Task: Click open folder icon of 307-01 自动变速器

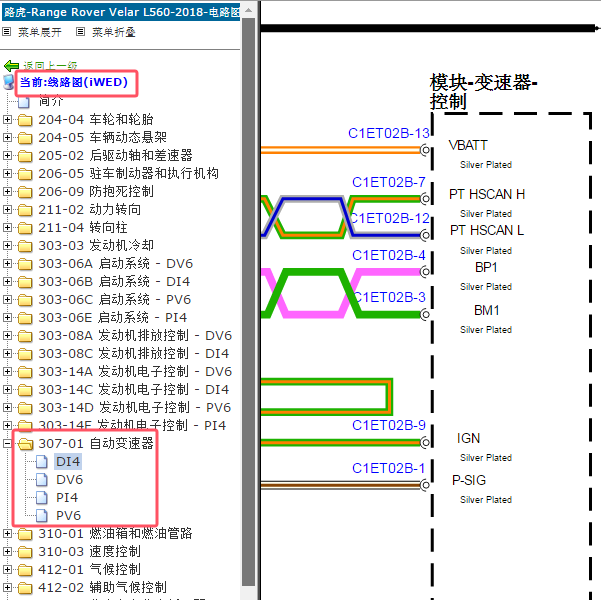Action: pyautogui.click(x=25, y=444)
